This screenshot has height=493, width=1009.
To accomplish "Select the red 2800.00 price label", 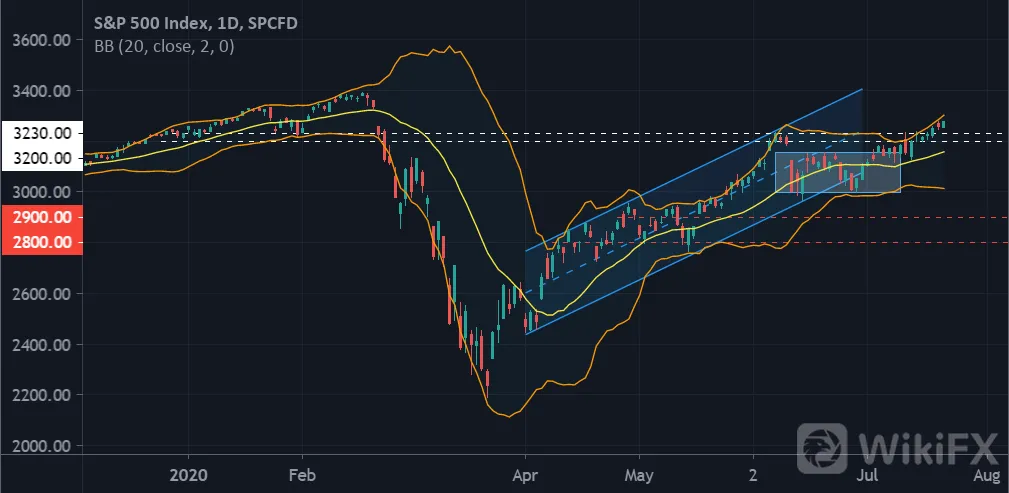I will [42, 243].
